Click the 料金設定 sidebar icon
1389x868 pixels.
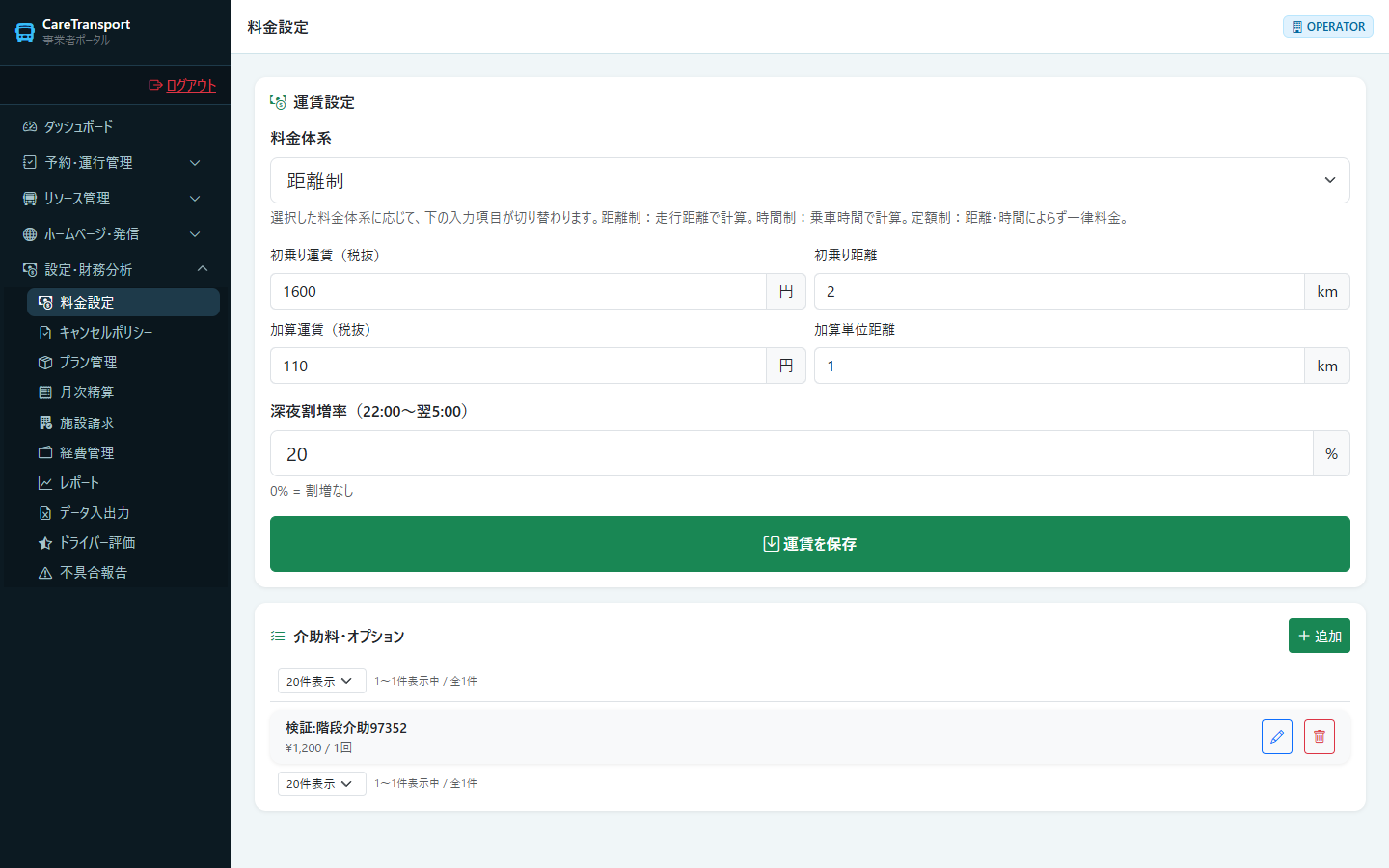(45, 302)
